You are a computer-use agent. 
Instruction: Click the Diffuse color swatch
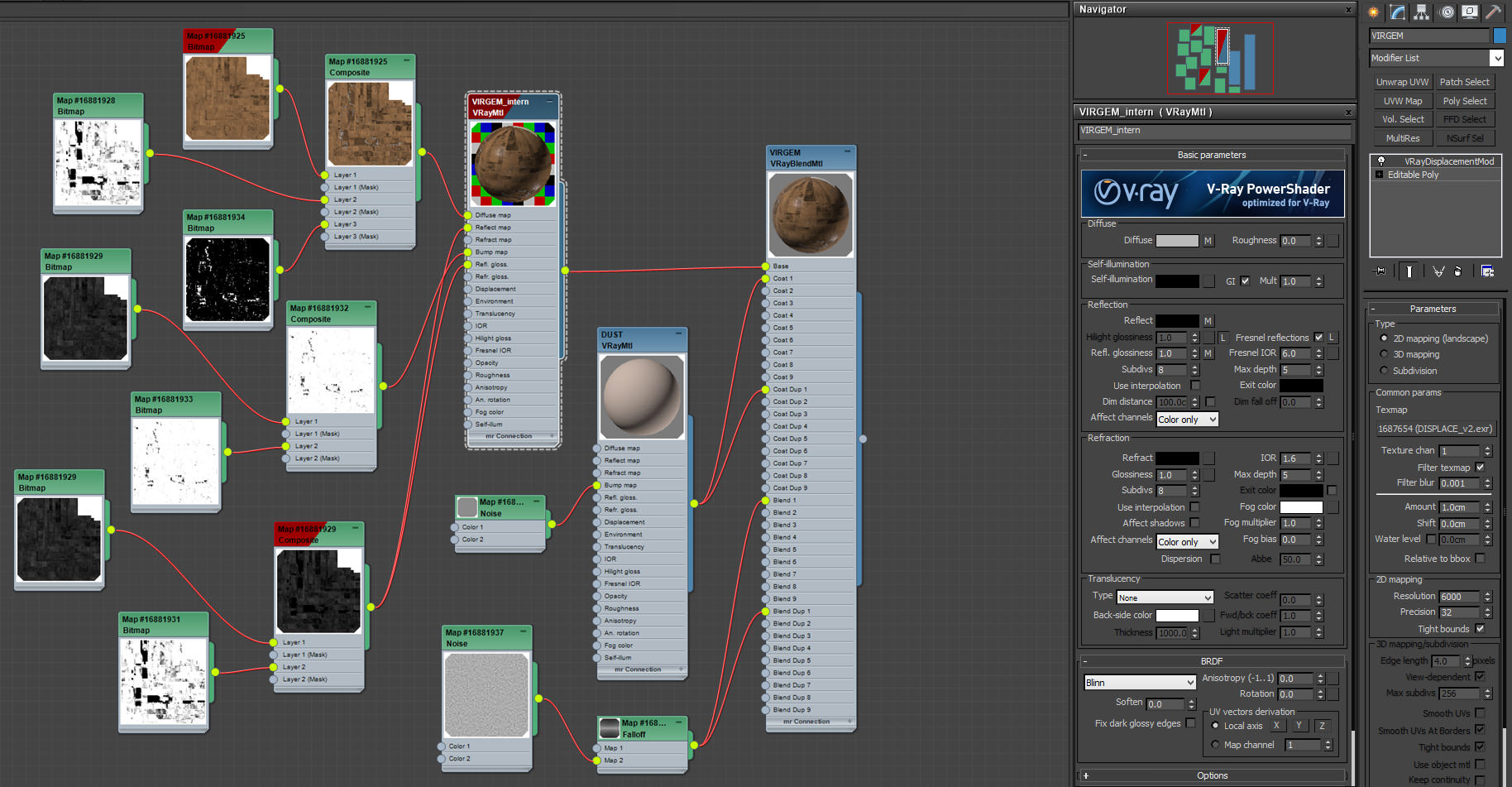point(1177,241)
